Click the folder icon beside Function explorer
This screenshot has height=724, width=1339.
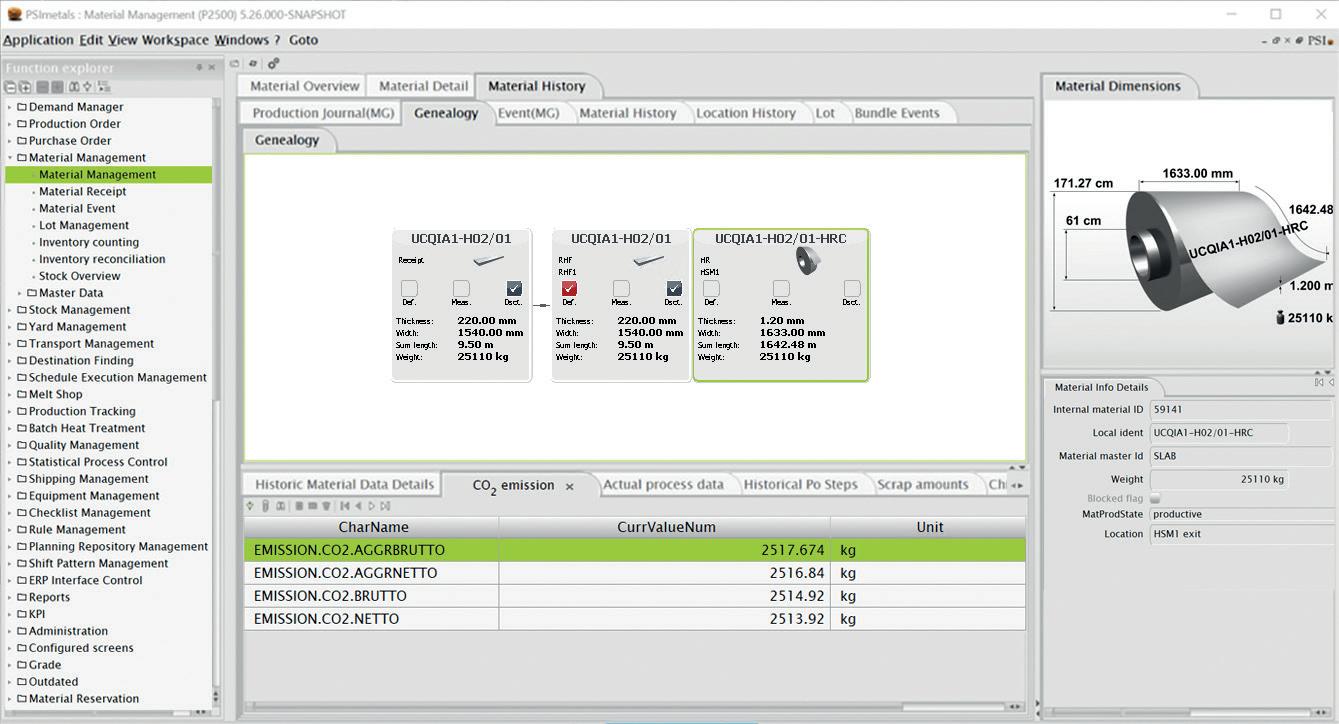click(x=234, y=63)
